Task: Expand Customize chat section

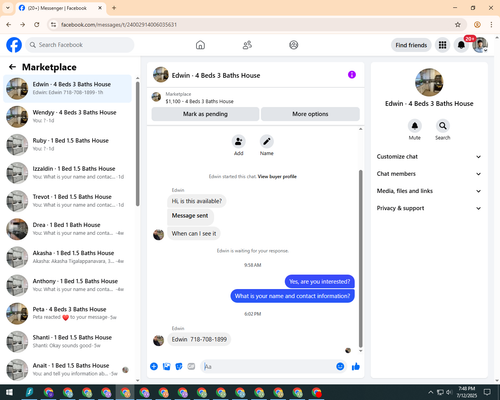Action: coord(429,157)
